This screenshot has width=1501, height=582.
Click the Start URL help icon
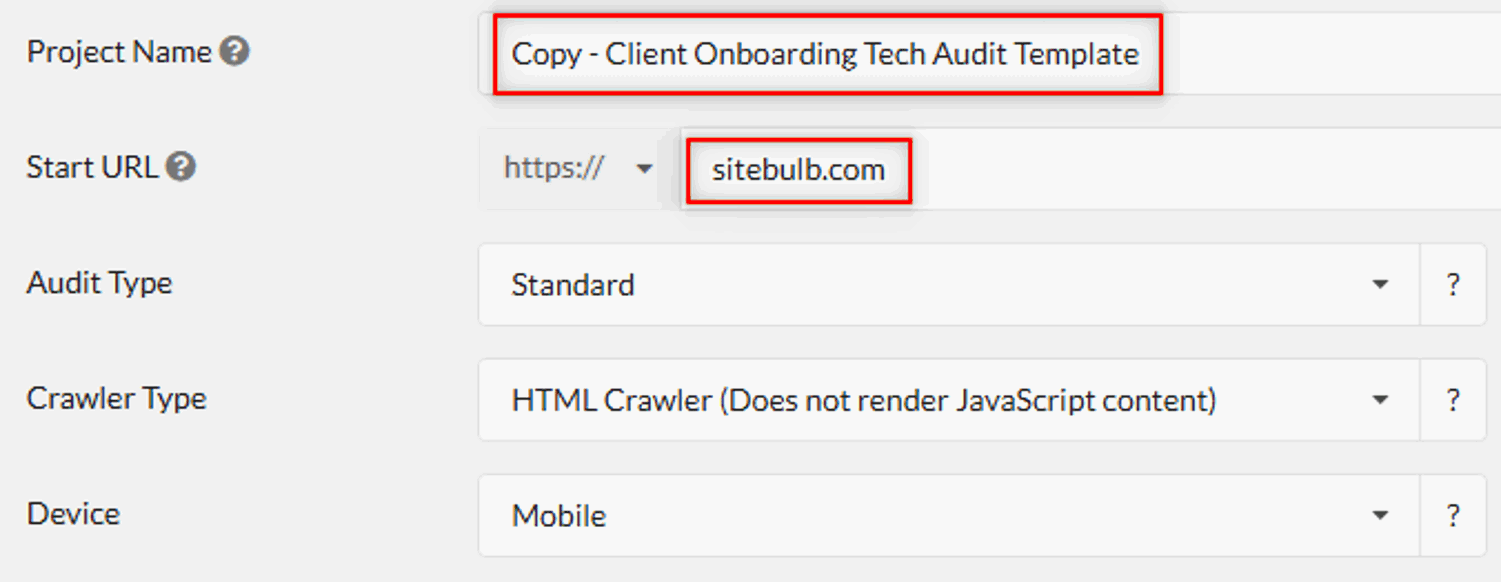coord(180,167)
